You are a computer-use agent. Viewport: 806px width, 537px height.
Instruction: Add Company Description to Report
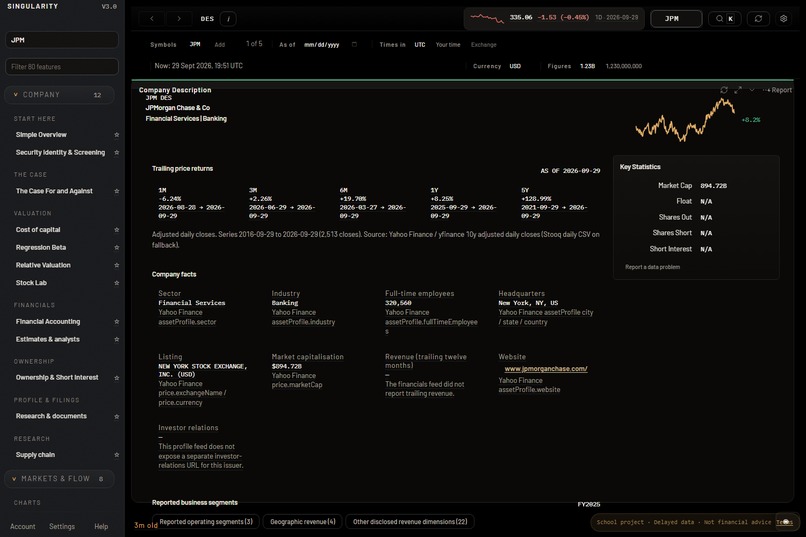[x=778, y=90]
